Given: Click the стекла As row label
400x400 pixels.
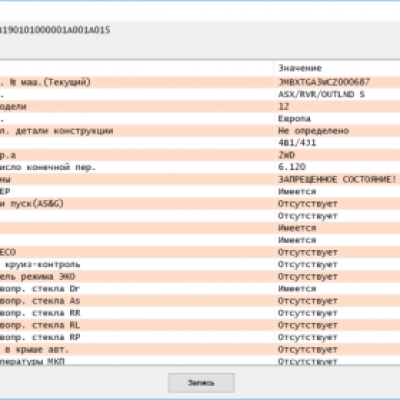Looking at the screenshot, I should 56,301.
